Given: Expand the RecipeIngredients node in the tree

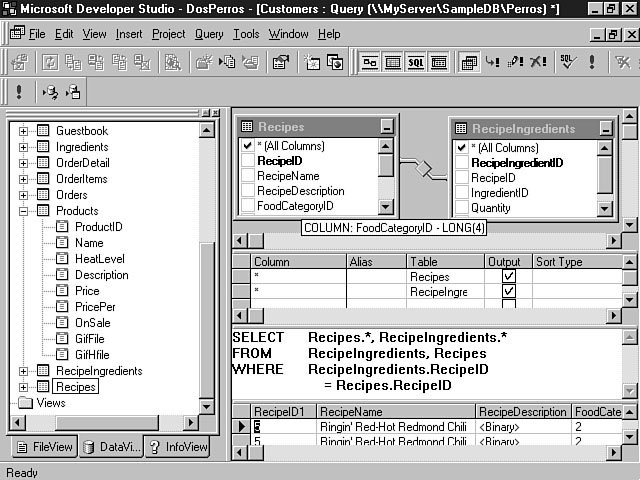Looking at the screenshot, I should (x=24, y=371).
